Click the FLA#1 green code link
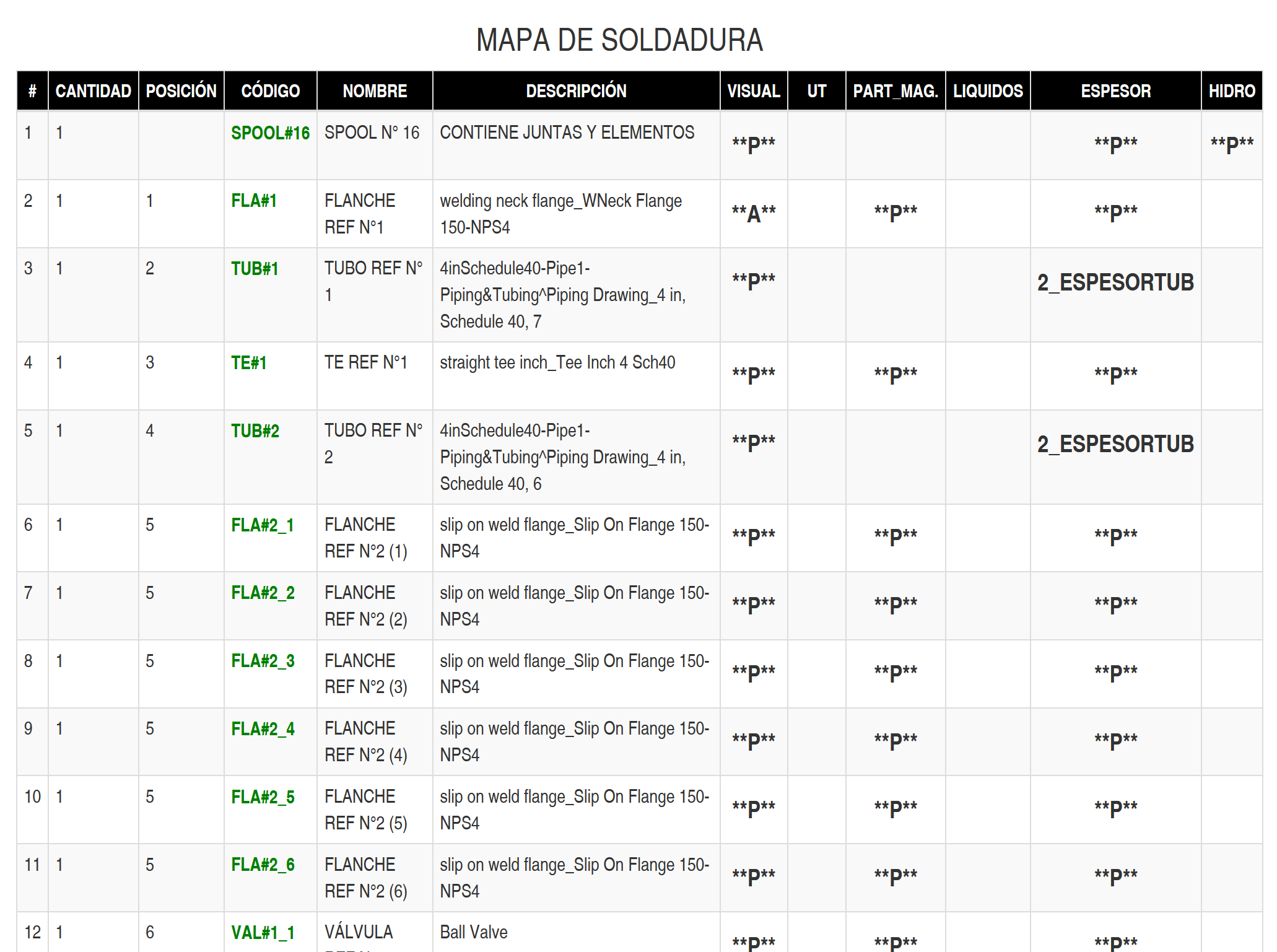This screenshot has width=1277, height=952. 253,201
